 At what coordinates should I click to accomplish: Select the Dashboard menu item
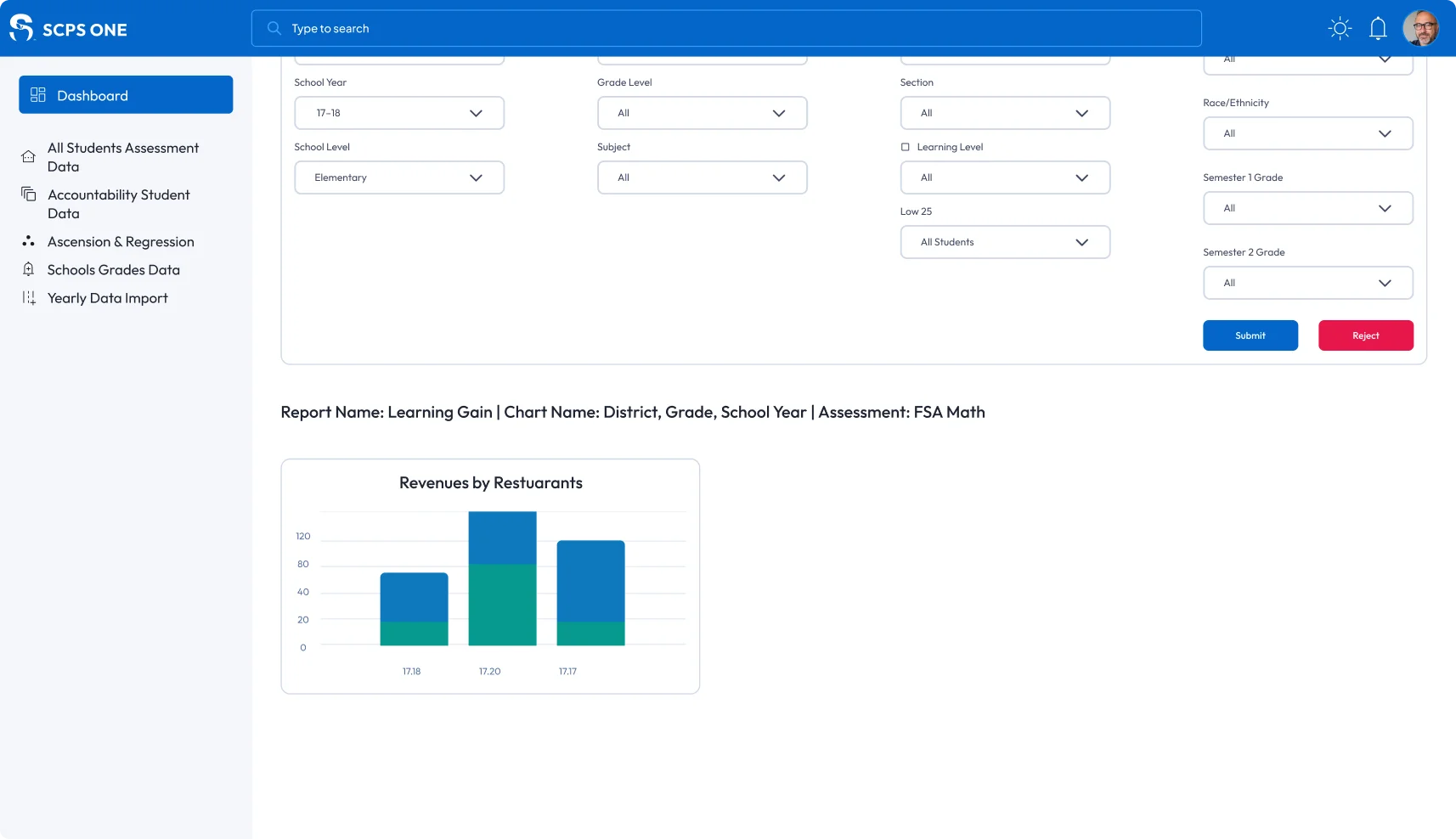[x=126, y=95]
